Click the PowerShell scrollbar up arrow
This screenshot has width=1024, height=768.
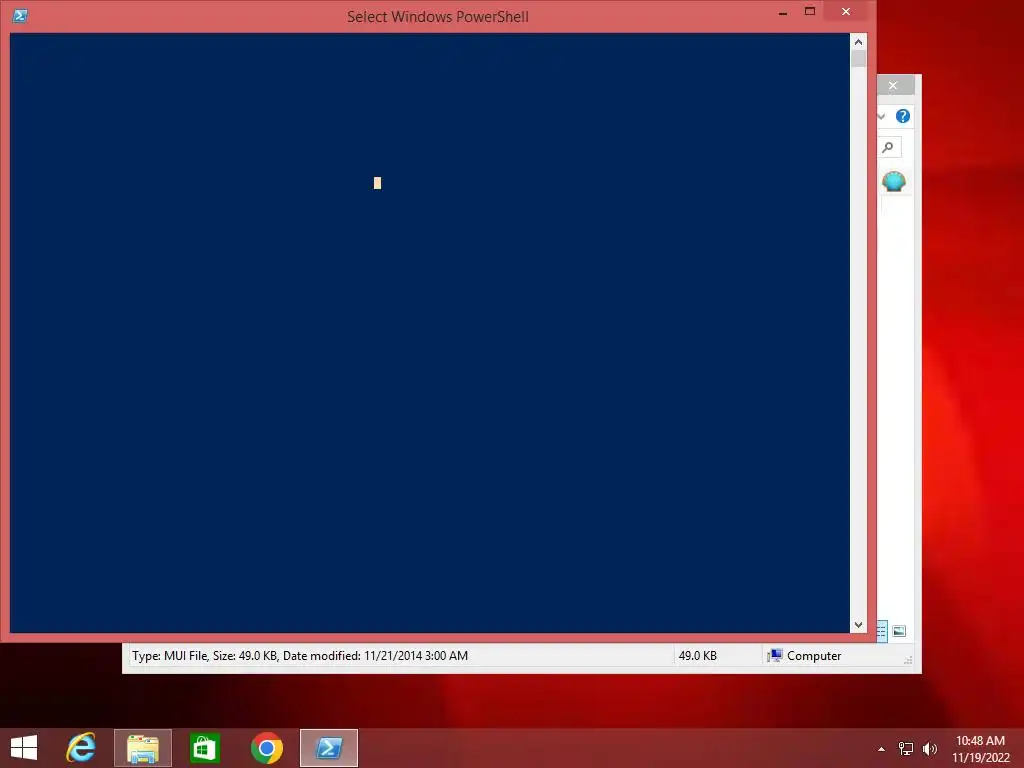(x=858, y=42)
